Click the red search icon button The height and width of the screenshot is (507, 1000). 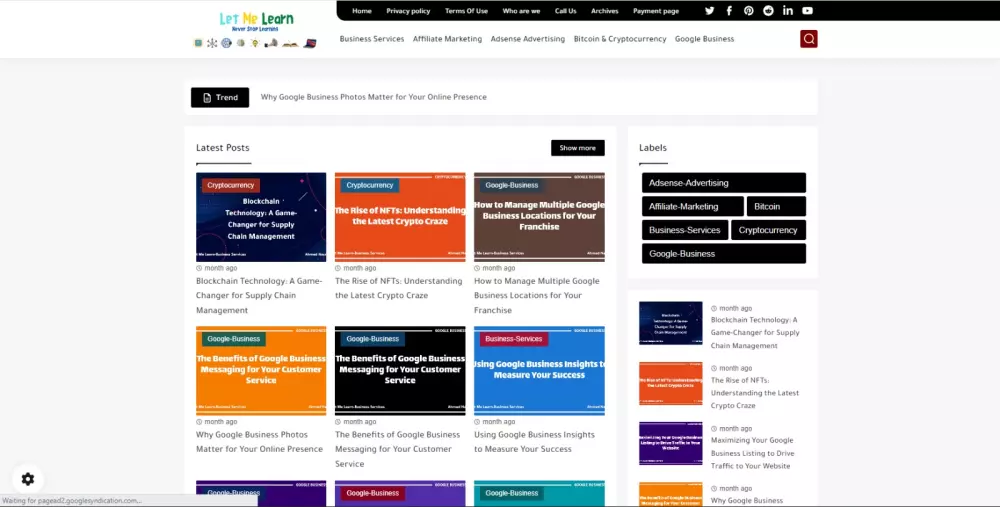coord(809,39)
